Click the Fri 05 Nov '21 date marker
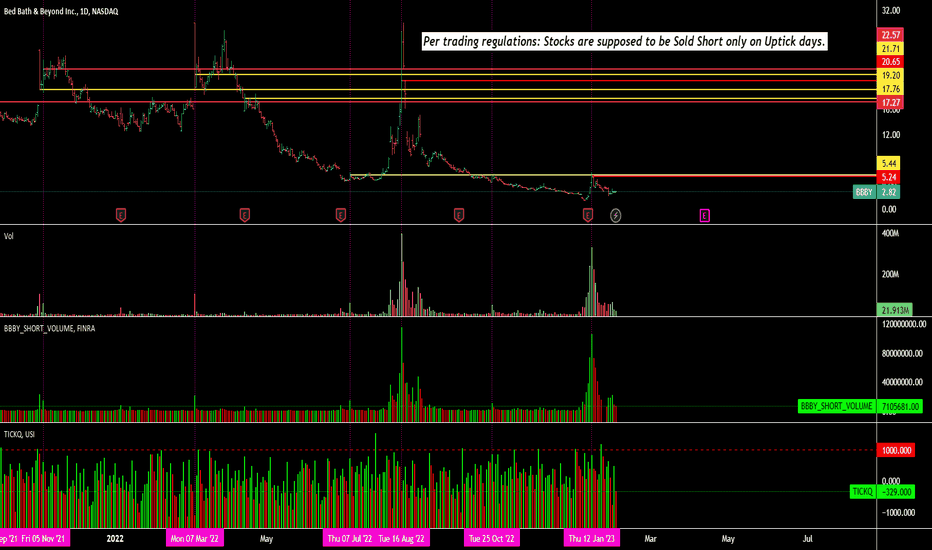This screenshot has width=932, height=550. (43, 539)
